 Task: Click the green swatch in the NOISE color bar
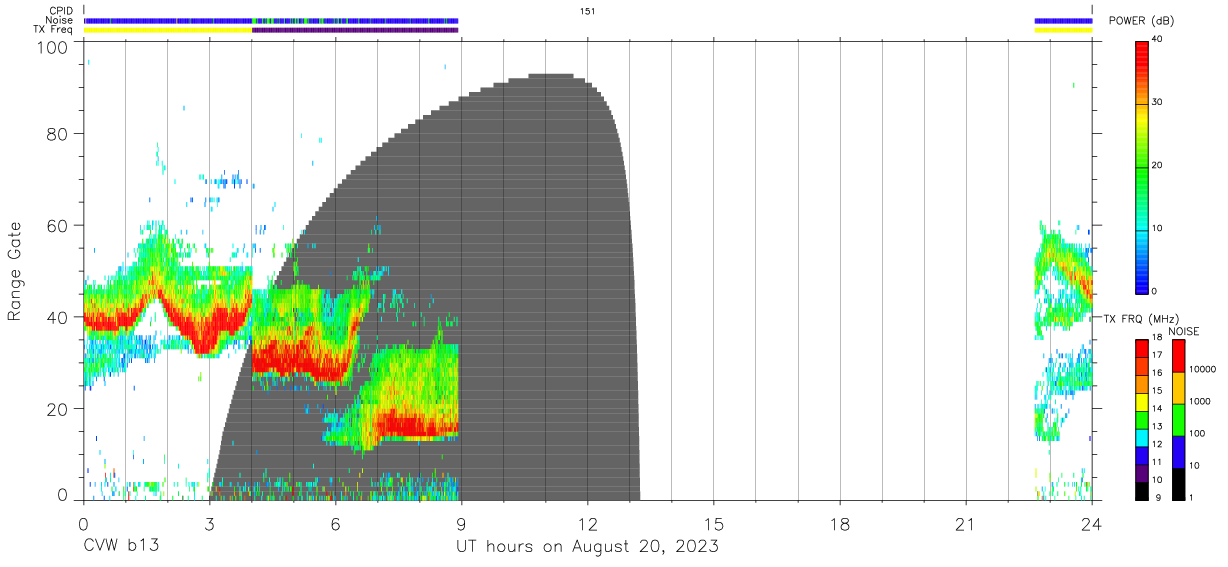pyautogui.click(x=1178, y=420)
